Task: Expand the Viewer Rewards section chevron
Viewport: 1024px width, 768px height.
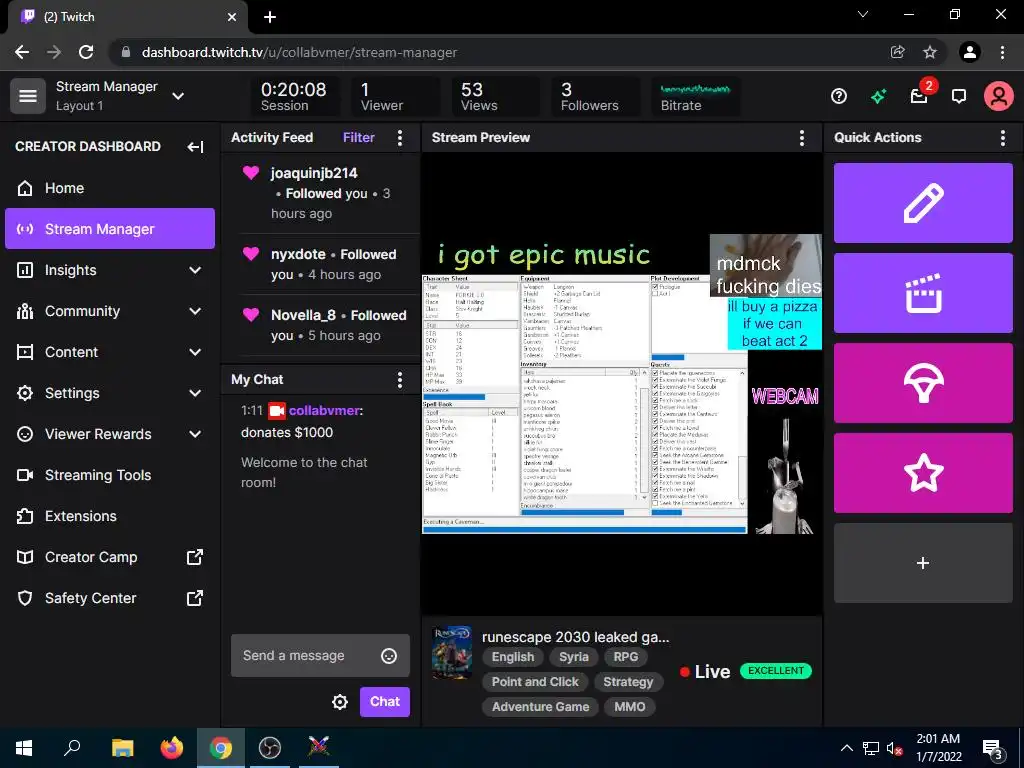Action: (x=195, y=434)
